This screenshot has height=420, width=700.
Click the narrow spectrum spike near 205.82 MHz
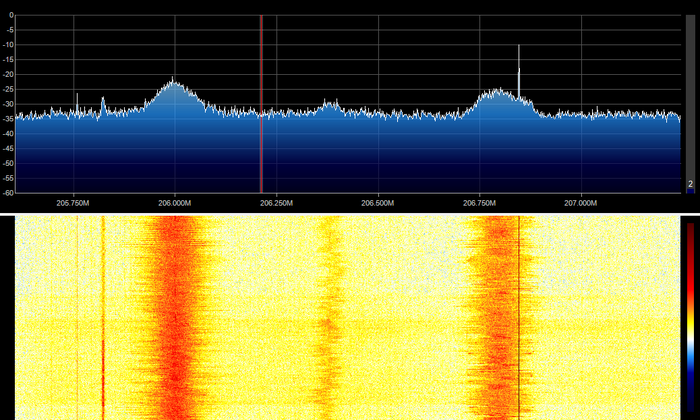[103, 101]
